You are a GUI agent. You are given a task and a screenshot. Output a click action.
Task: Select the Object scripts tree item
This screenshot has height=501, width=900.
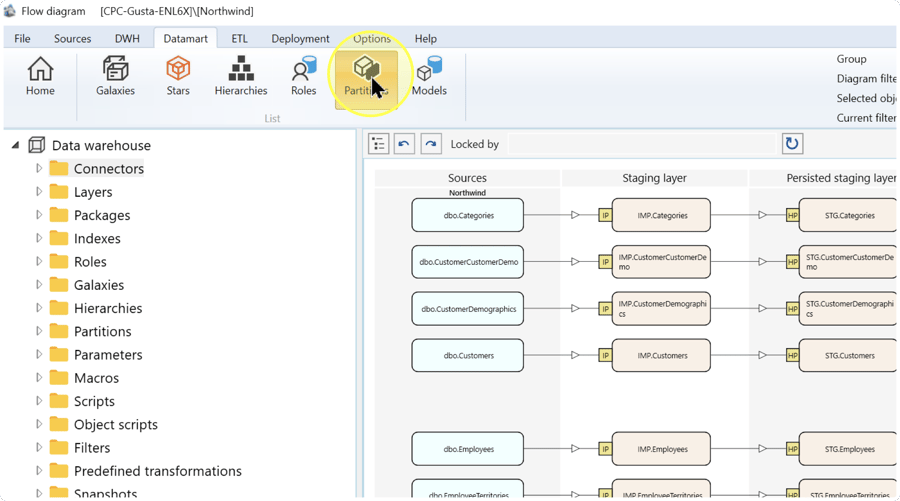point(115,424)
